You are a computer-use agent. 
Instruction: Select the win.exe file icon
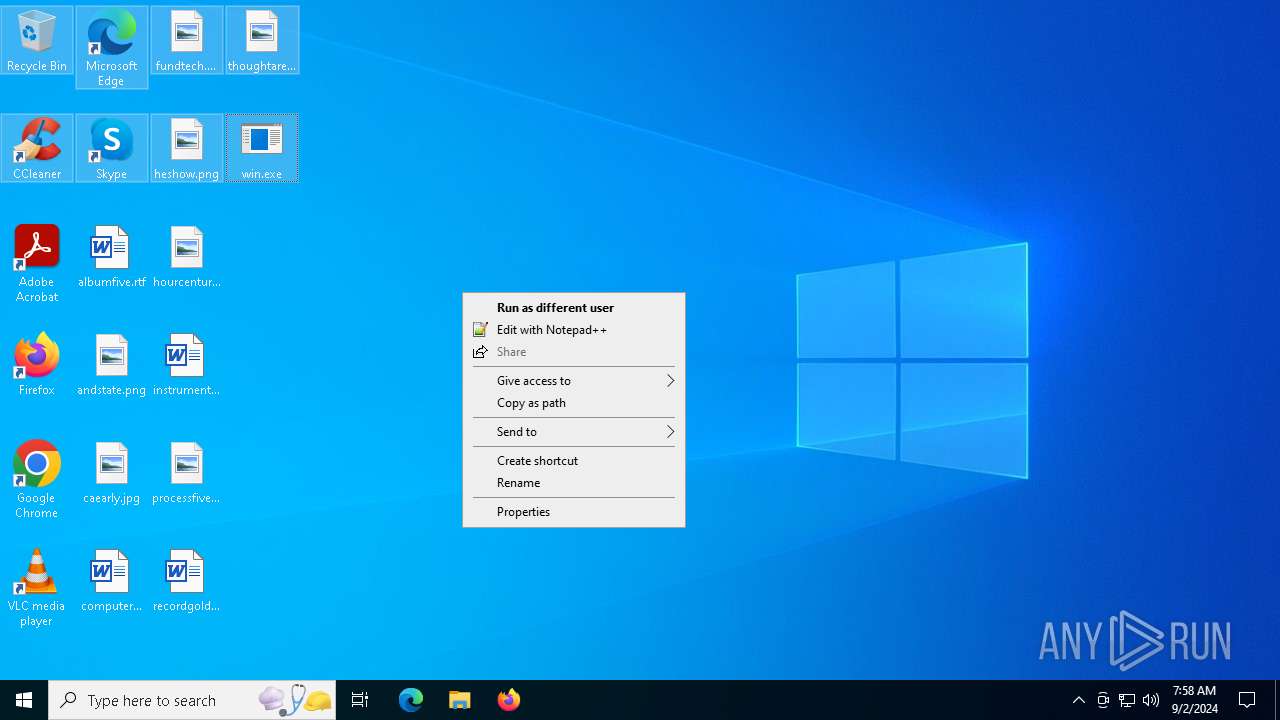pos(262,148)
